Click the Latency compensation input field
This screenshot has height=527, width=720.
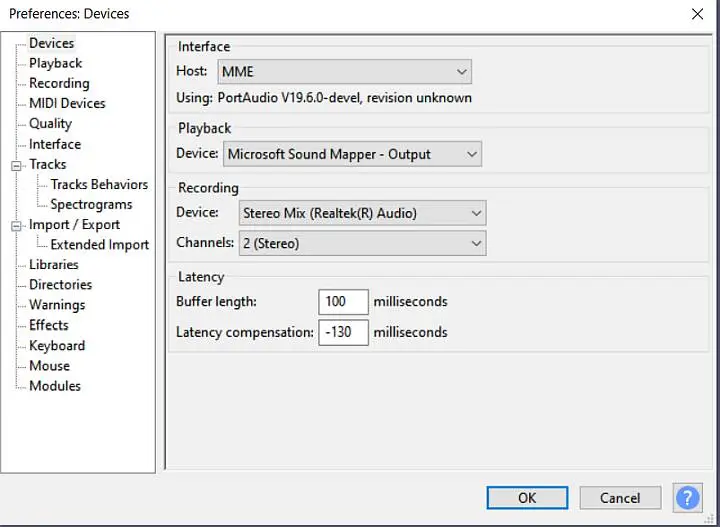pyautogui.click(x=343, y=332)
